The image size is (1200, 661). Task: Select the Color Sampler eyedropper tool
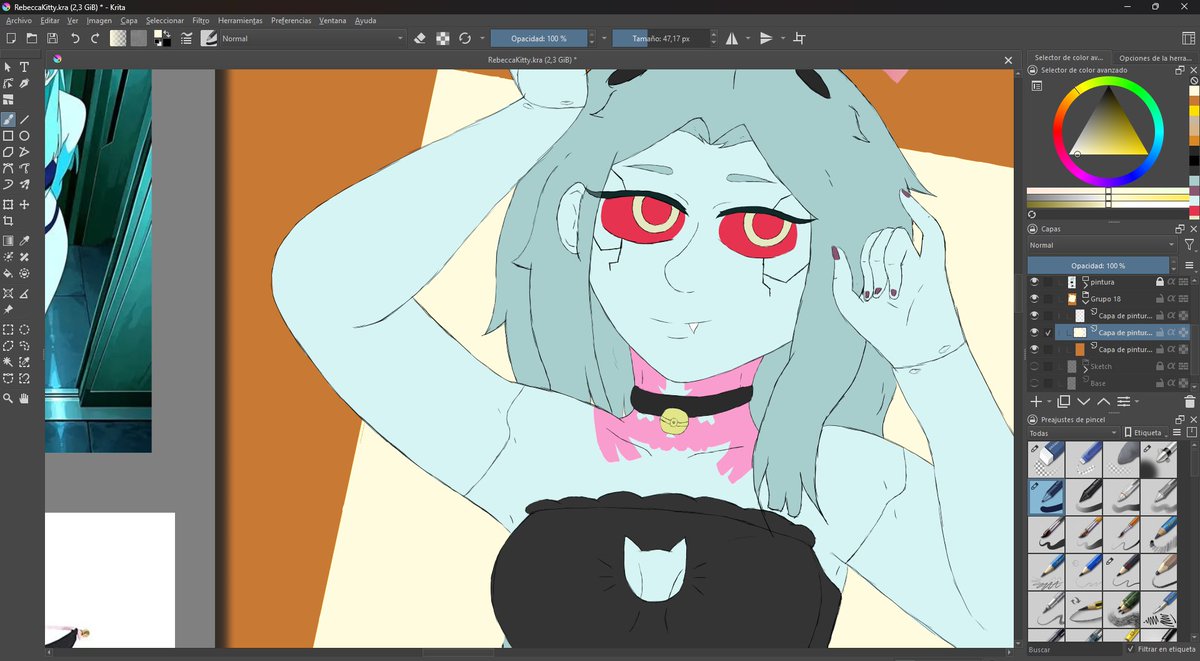24,241
